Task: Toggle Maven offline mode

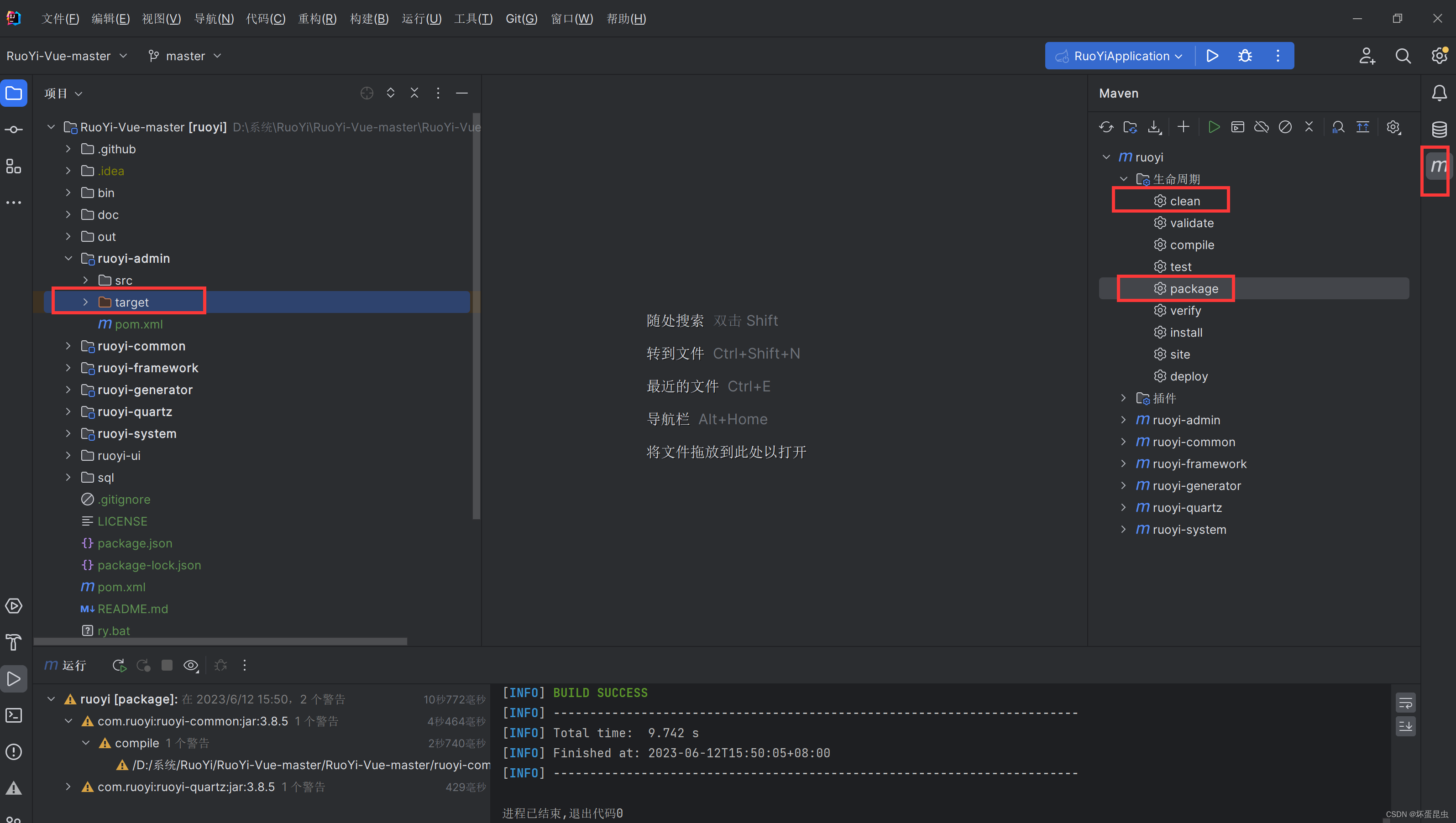Action: pyautogui.click(x=1261, y=127)
